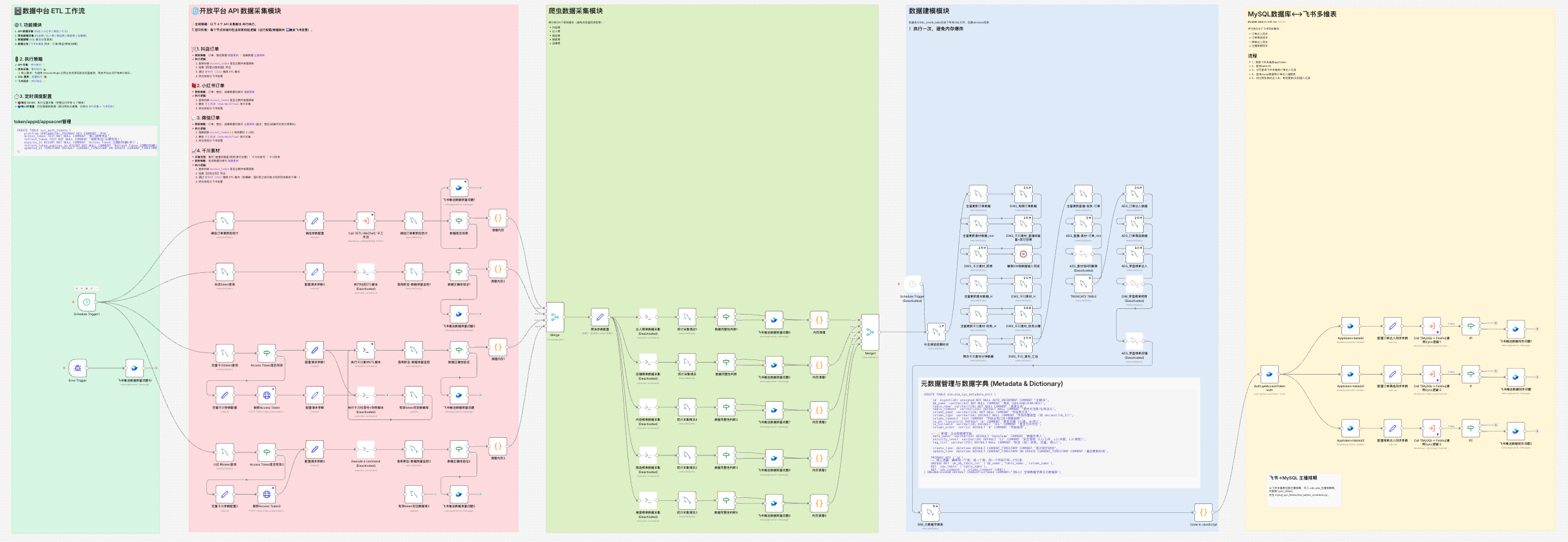Open the TRUNCATE TABLE MySQL node
Viewport: 1568px width, 542px height.
(x=1083, y=284)
